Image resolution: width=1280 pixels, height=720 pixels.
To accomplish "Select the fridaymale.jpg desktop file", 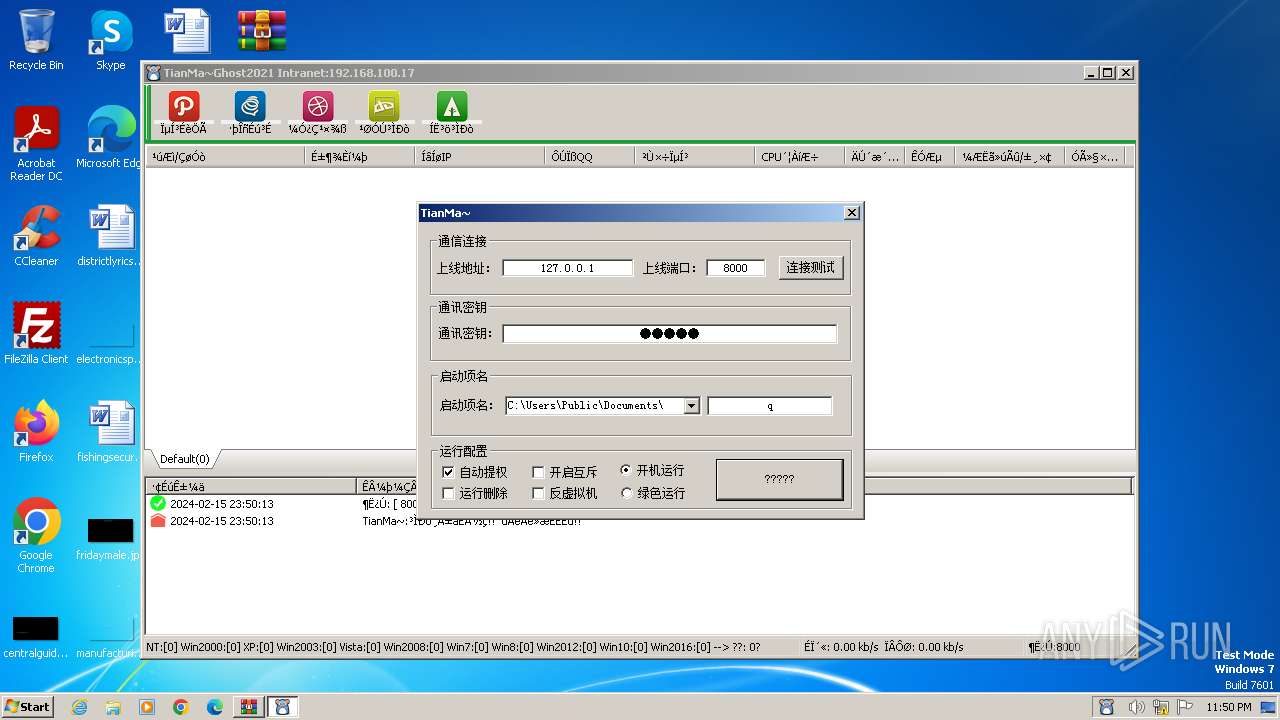I will 110,540.
